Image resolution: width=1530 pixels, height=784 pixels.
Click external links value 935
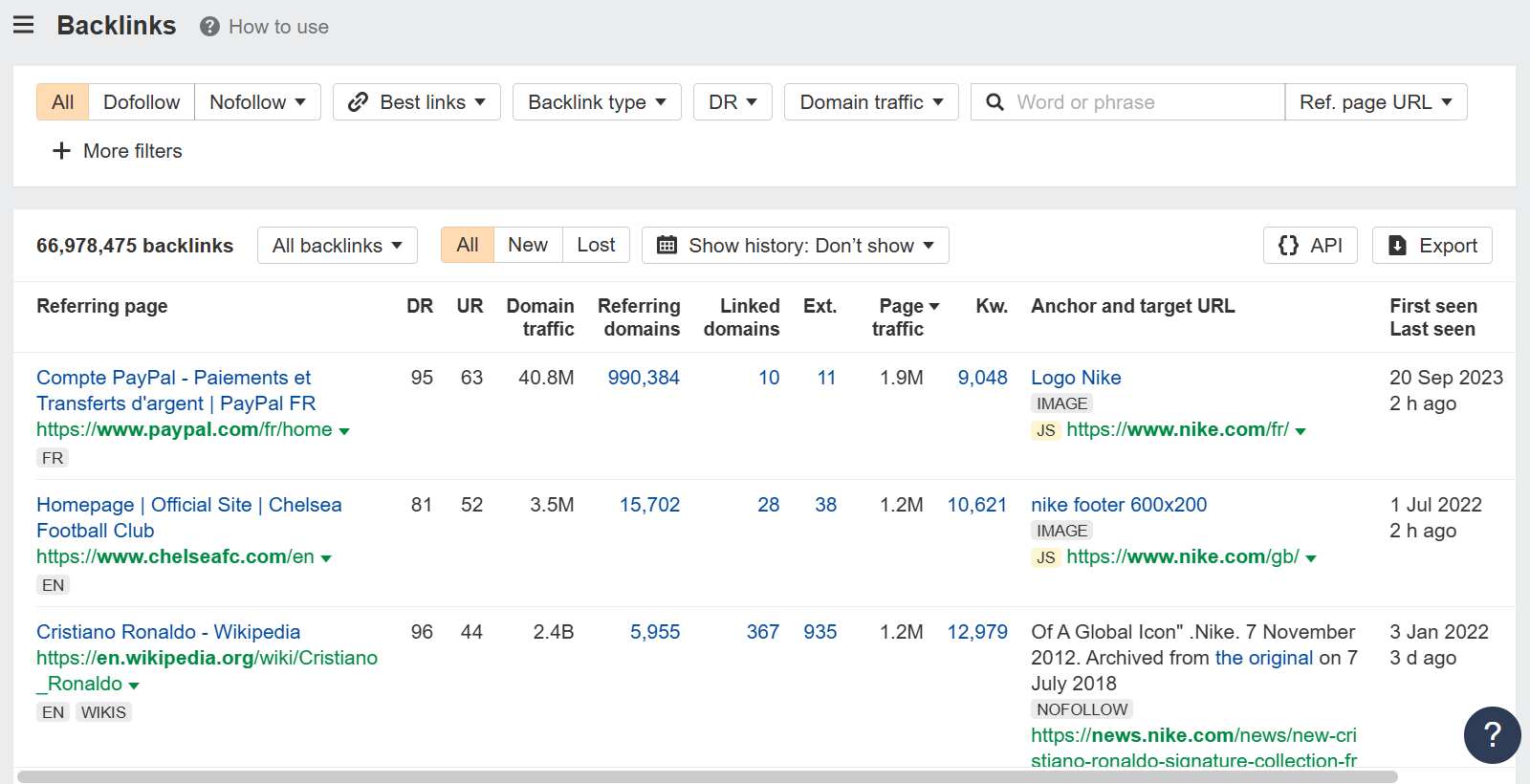tap(820, 632)
